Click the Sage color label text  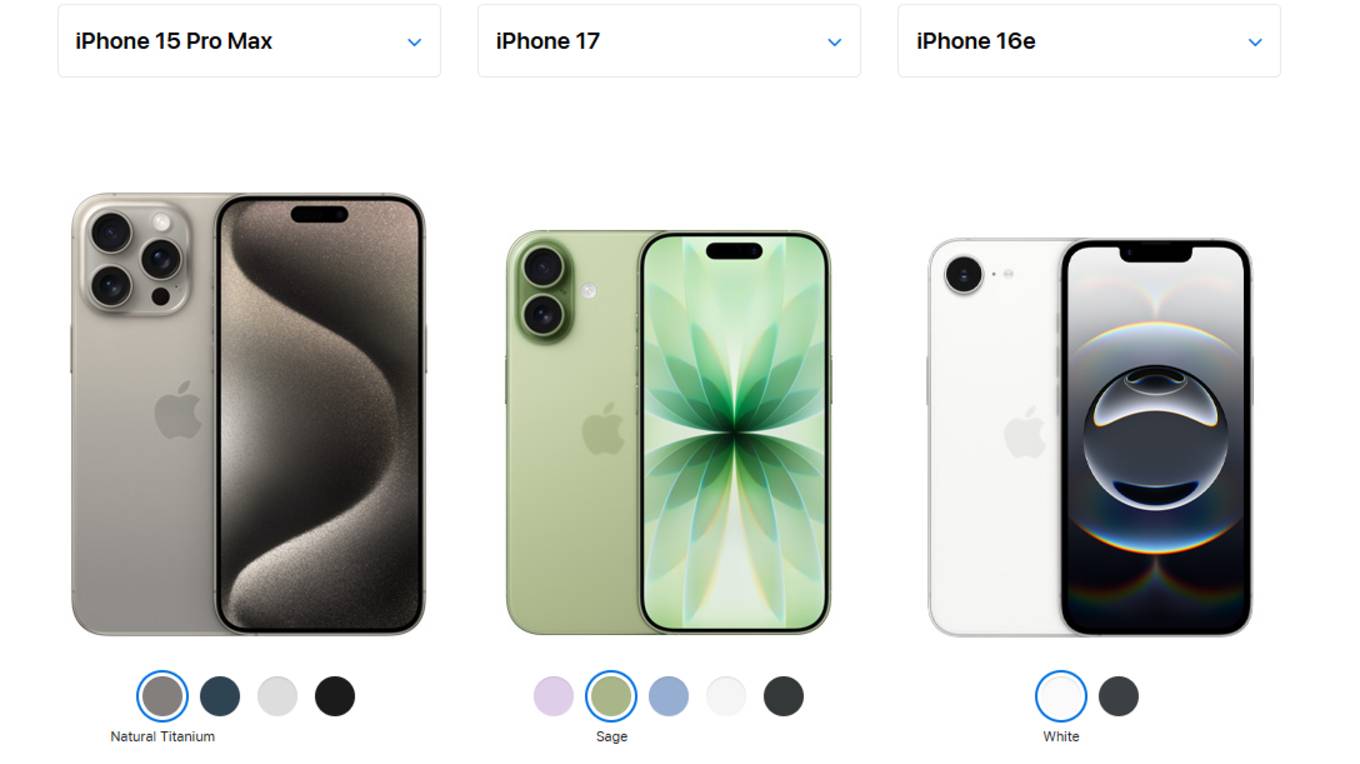(x=611, y=737)
